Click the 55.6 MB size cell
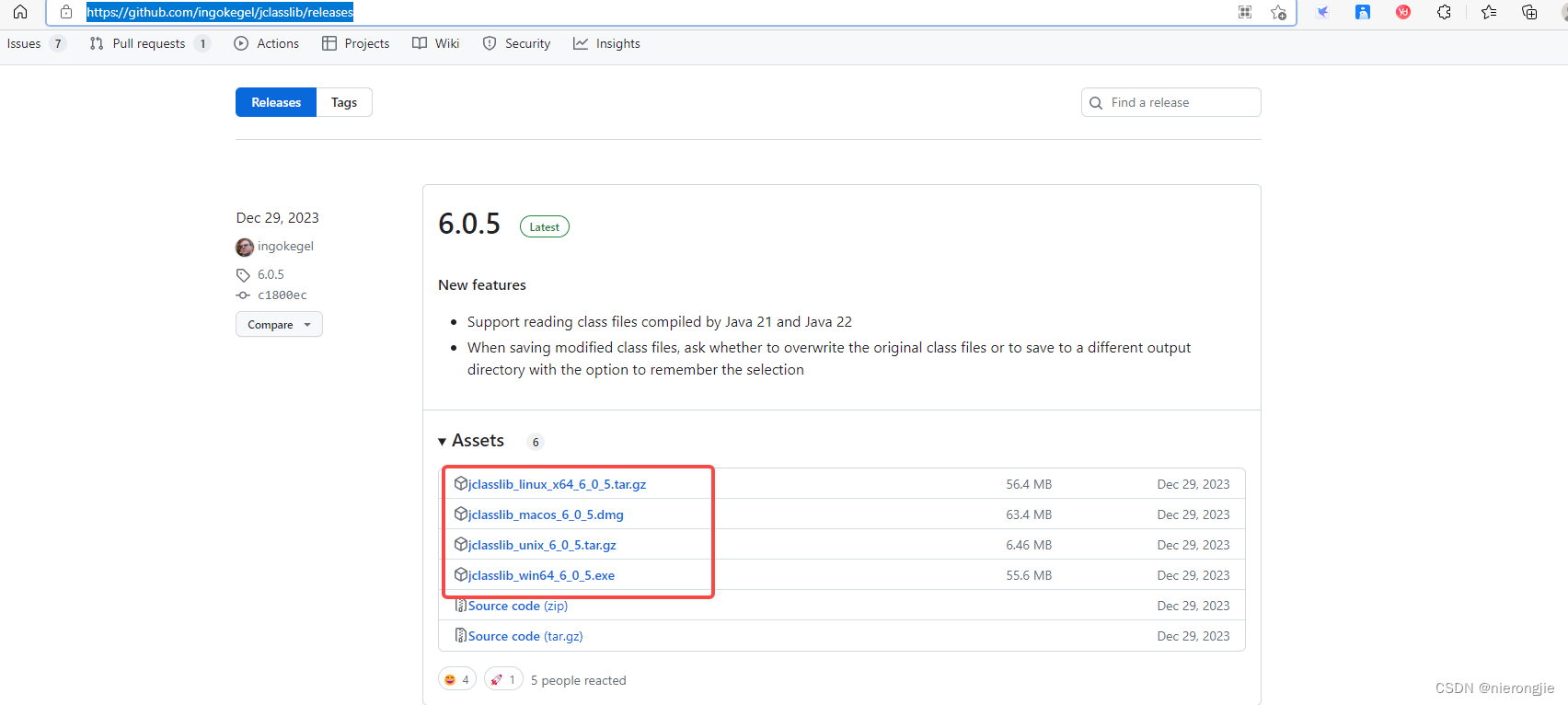Image resolution: width=1568 pixels, height=705 pixels. tap(1029, 575)
